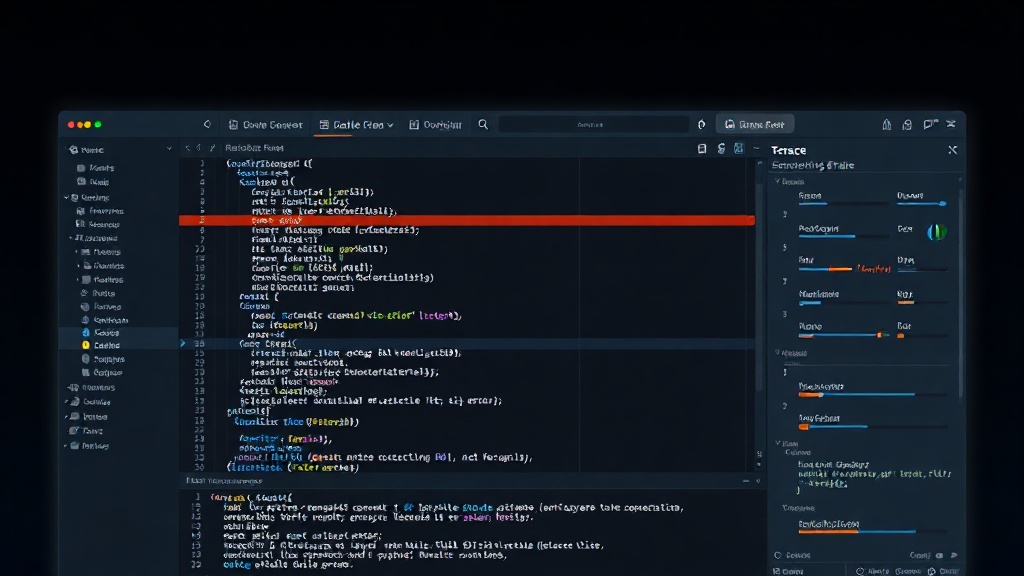Minimize the bottom output panel

coord(746,481)
